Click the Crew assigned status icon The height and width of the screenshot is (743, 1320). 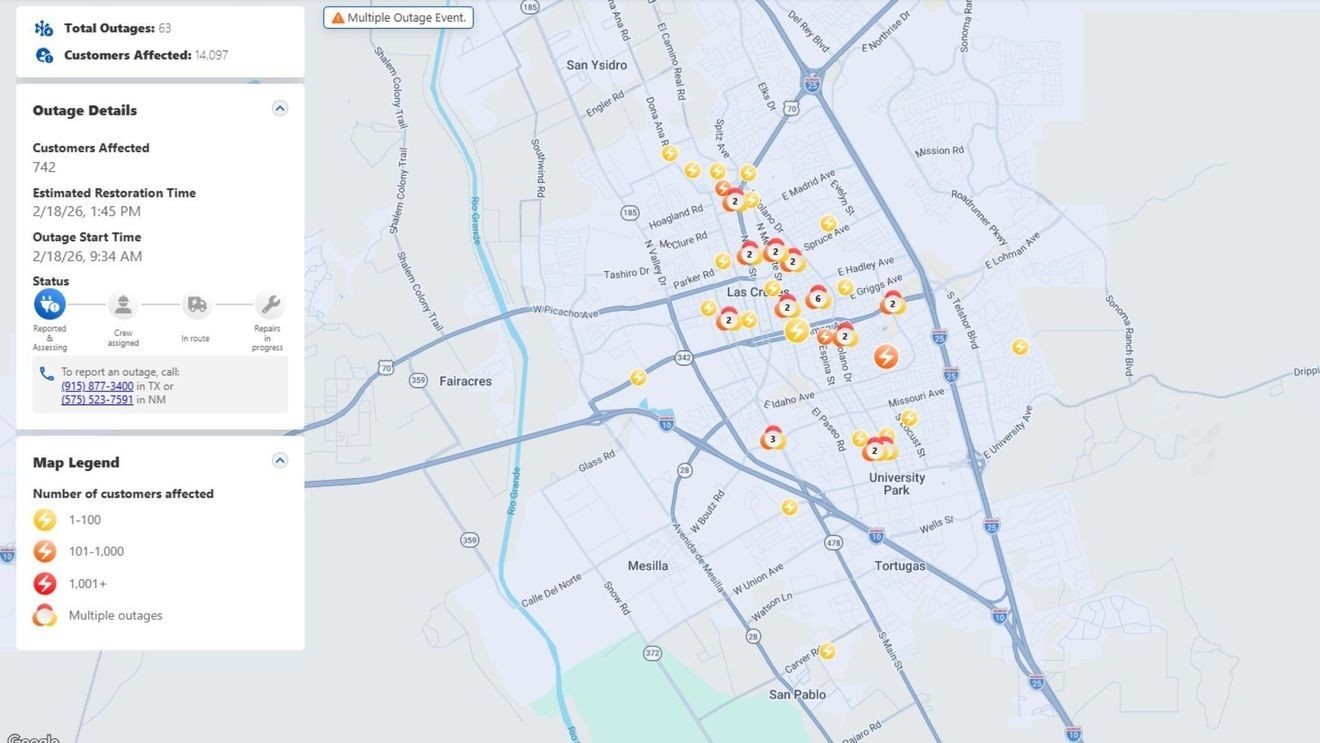123,304
